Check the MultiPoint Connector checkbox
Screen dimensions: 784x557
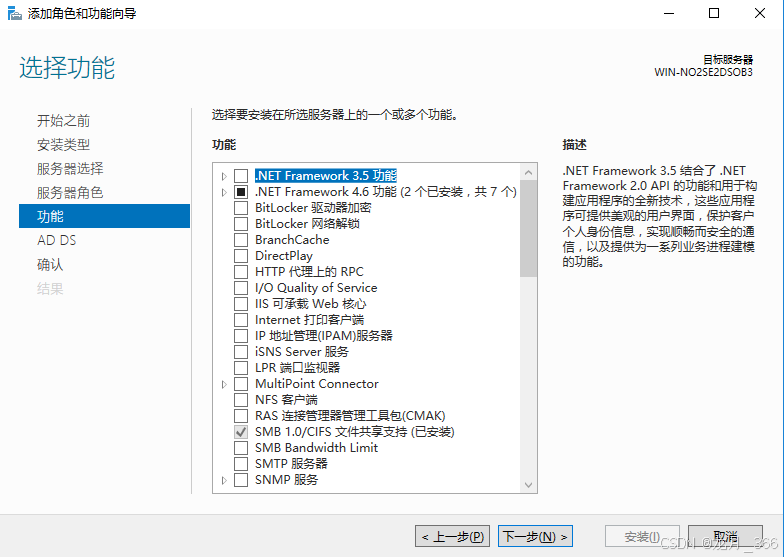click(241, 384)
